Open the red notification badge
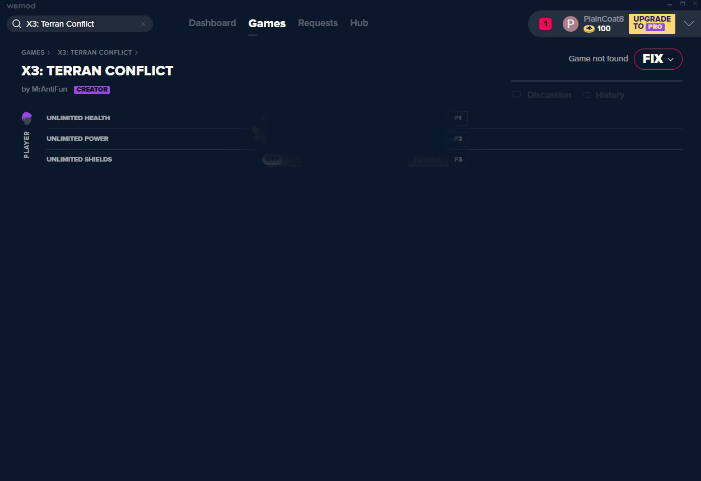This screenshot has width=701, height=481. coord(545,24)
